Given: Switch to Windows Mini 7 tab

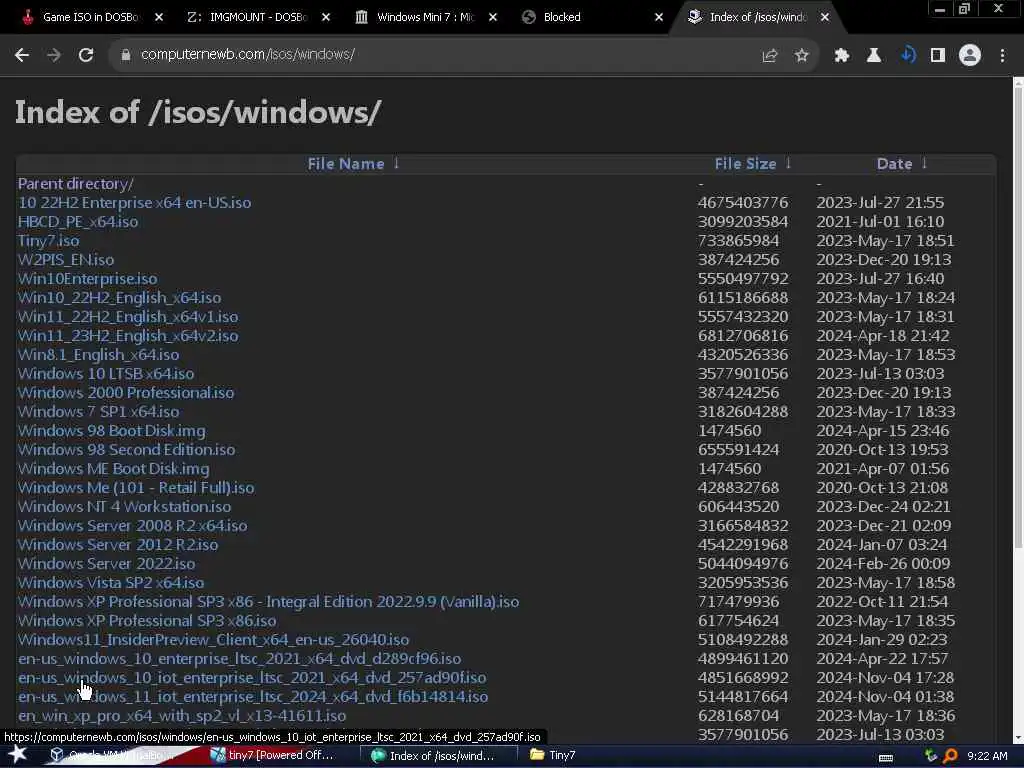Looking at the screenshot, I should click(424, 18).
